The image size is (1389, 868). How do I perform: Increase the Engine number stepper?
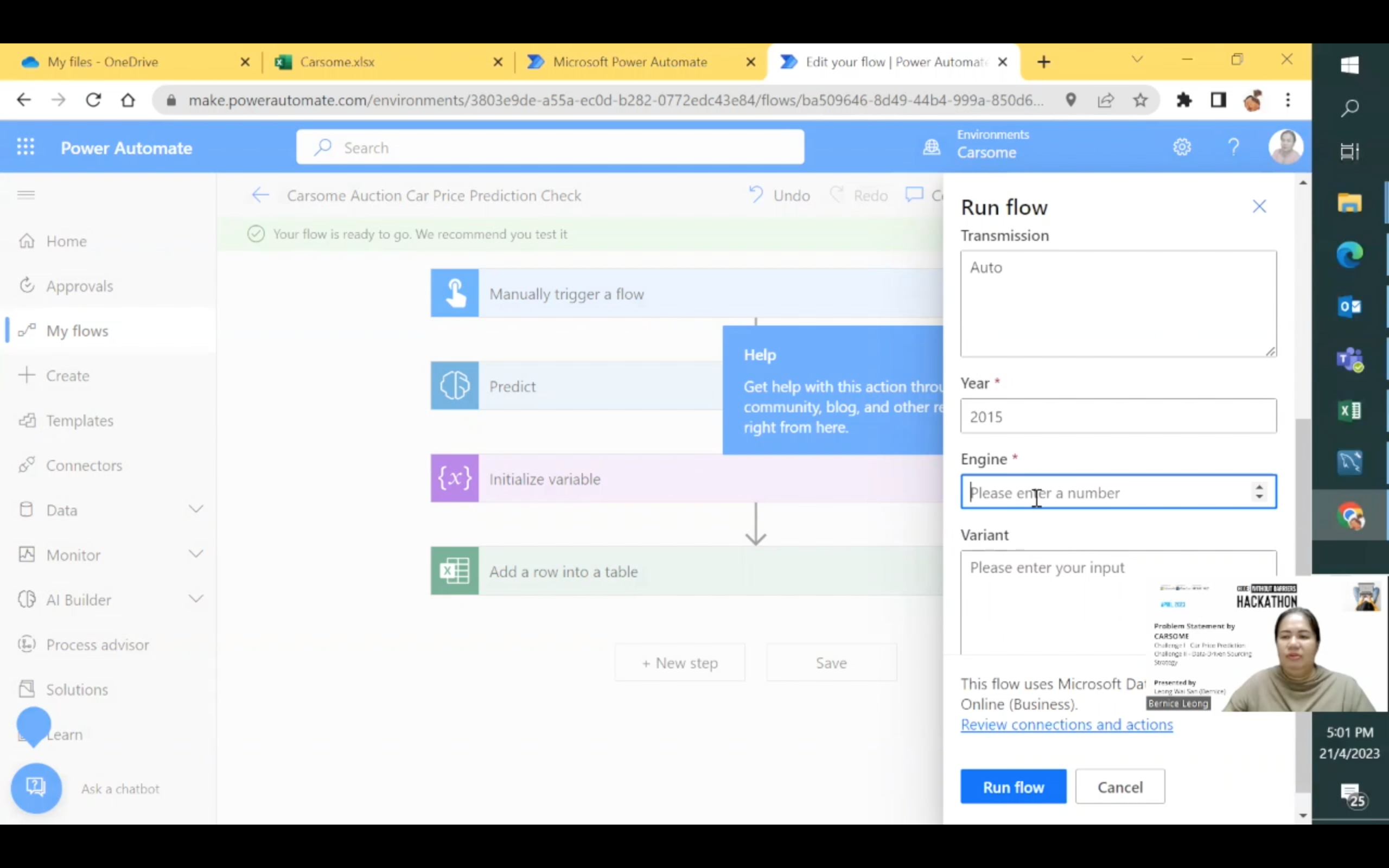tap(1259, 487)
